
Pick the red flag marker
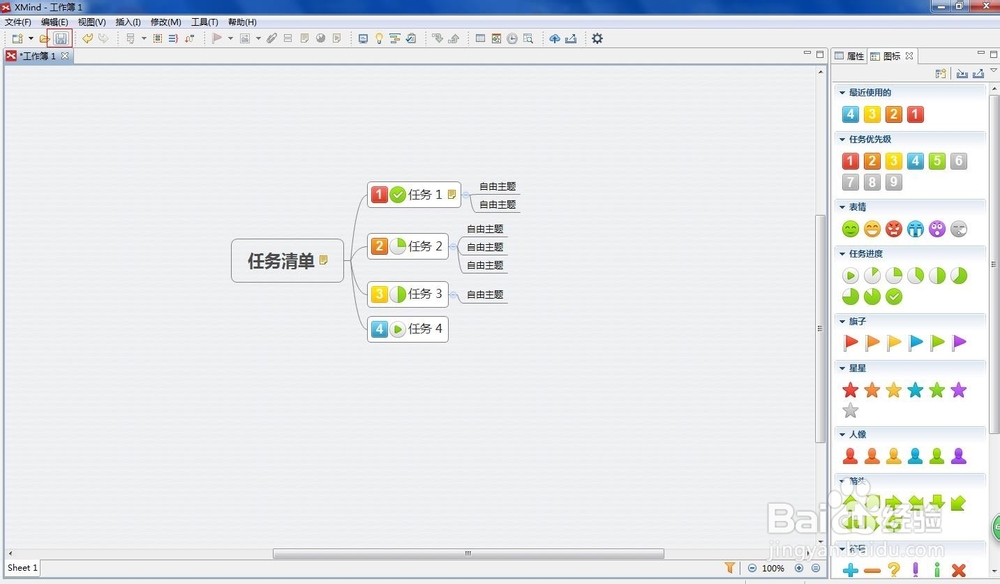pyautogui.click(x=850, y=342)
